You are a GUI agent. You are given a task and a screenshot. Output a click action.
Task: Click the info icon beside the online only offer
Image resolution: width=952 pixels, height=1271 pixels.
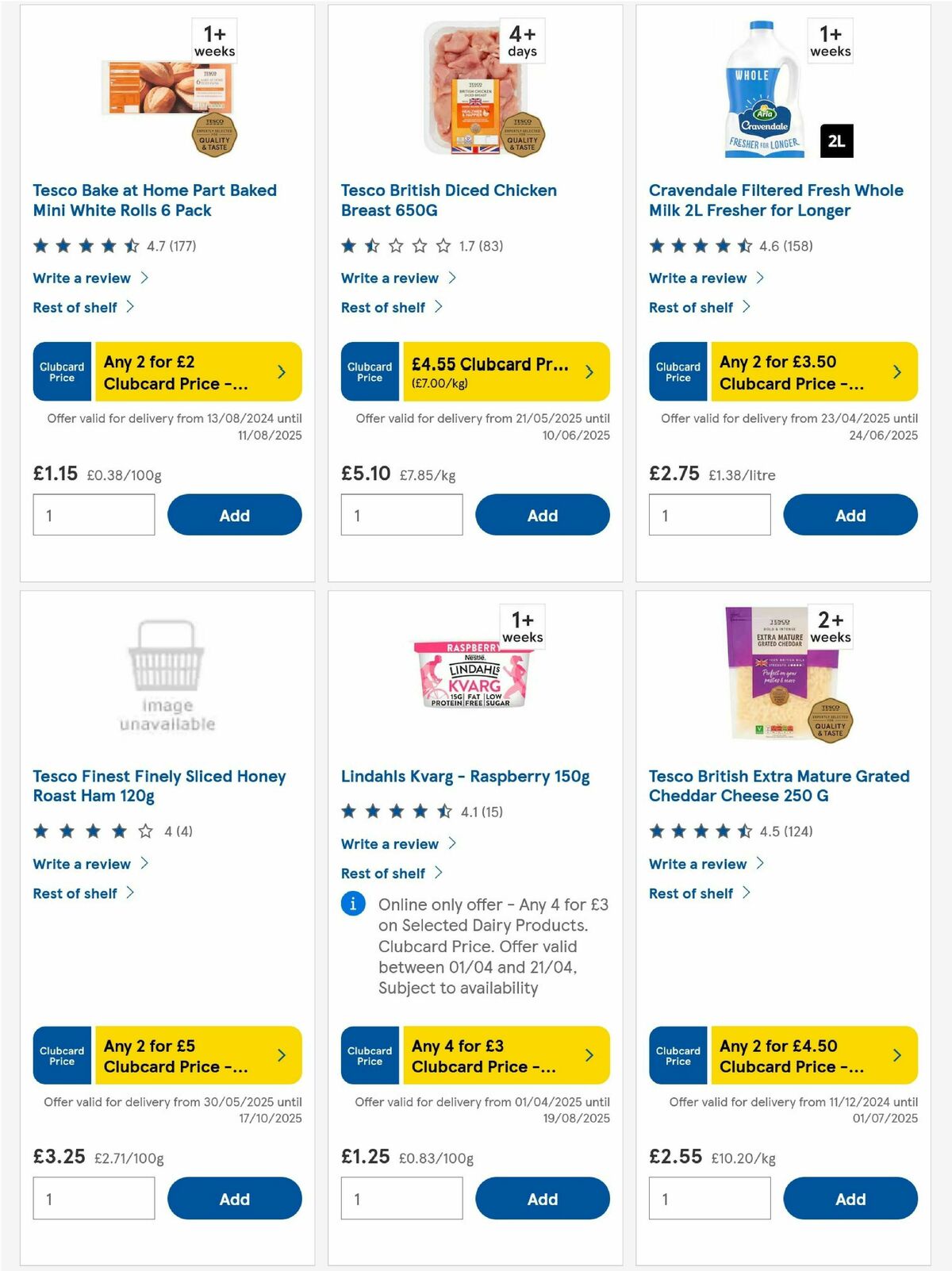tap(352, 904)
